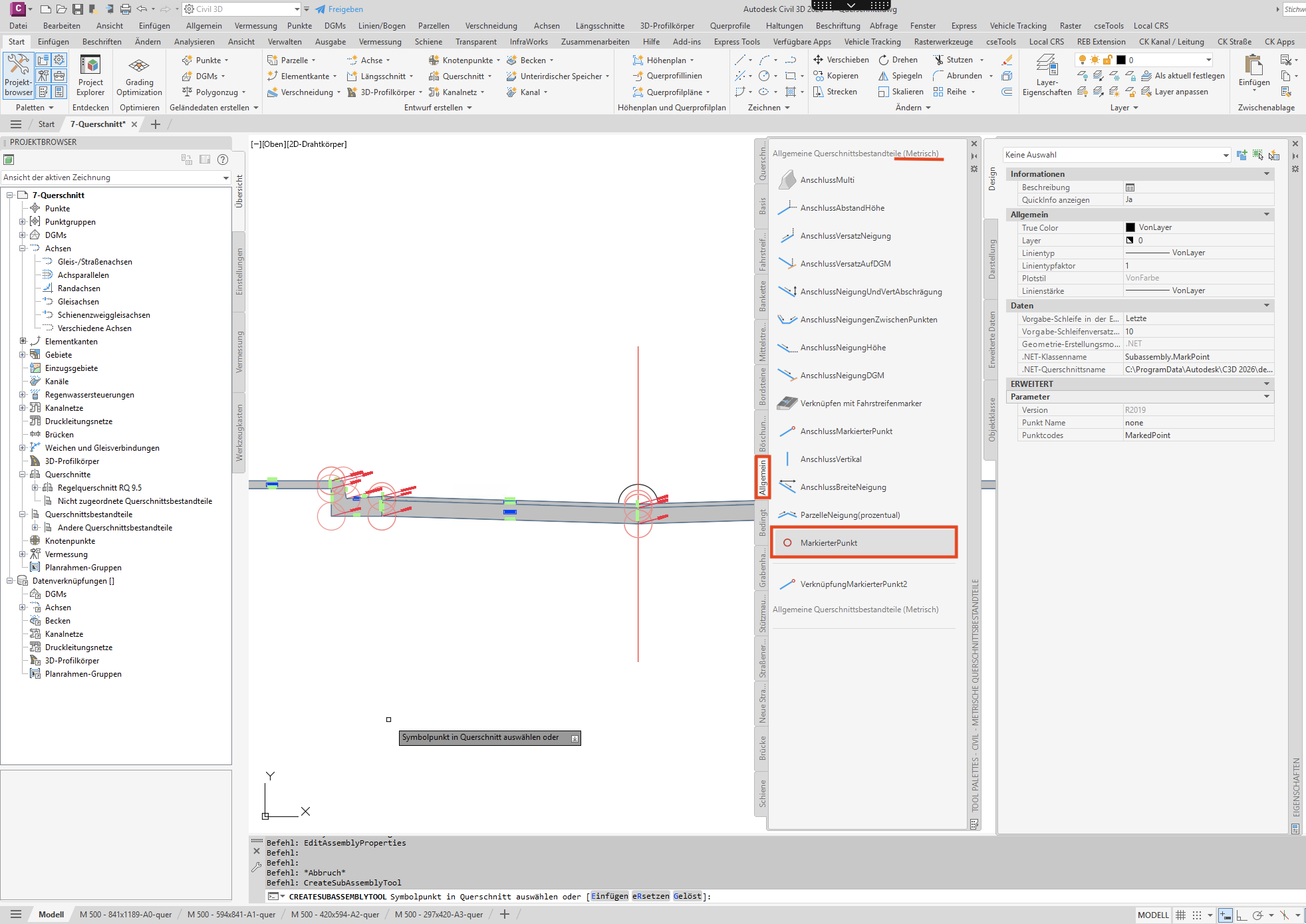The height and width of the screenshot is (924, 1306).
Task: Click Freigeben share button
Action: tap(339, 9)
